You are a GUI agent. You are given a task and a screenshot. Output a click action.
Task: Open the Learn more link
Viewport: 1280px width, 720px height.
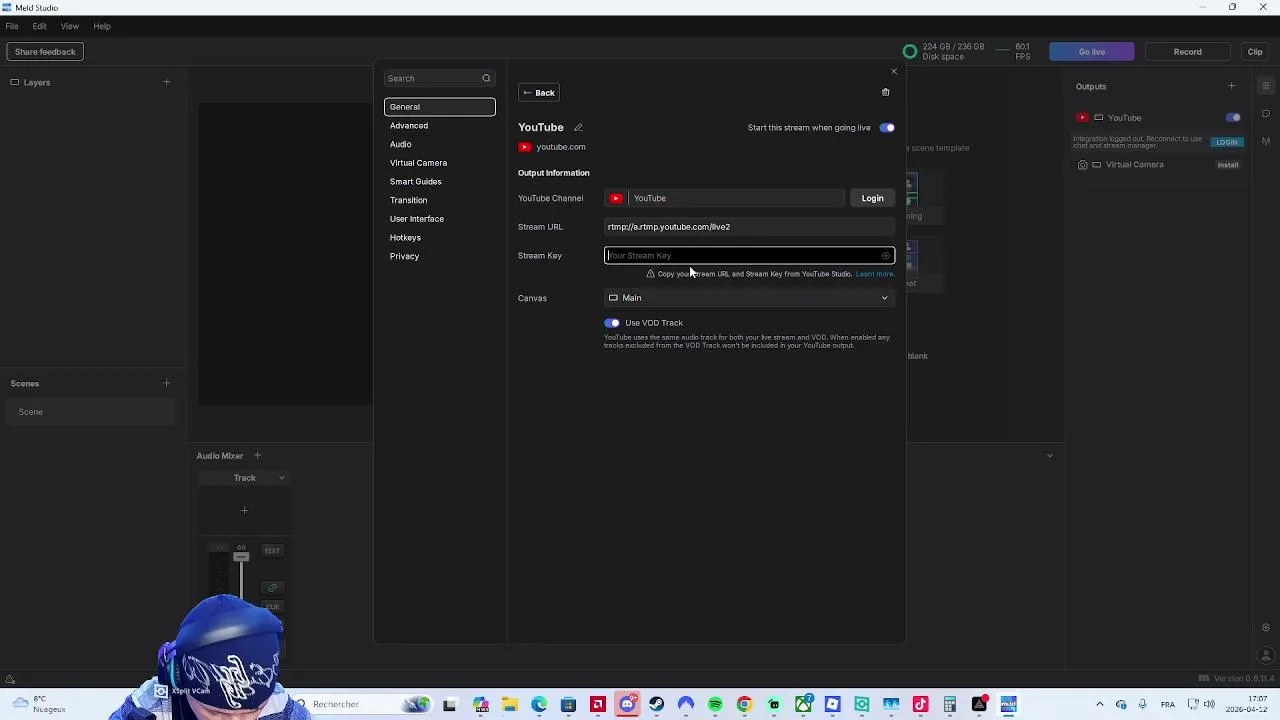coord(874,274)
